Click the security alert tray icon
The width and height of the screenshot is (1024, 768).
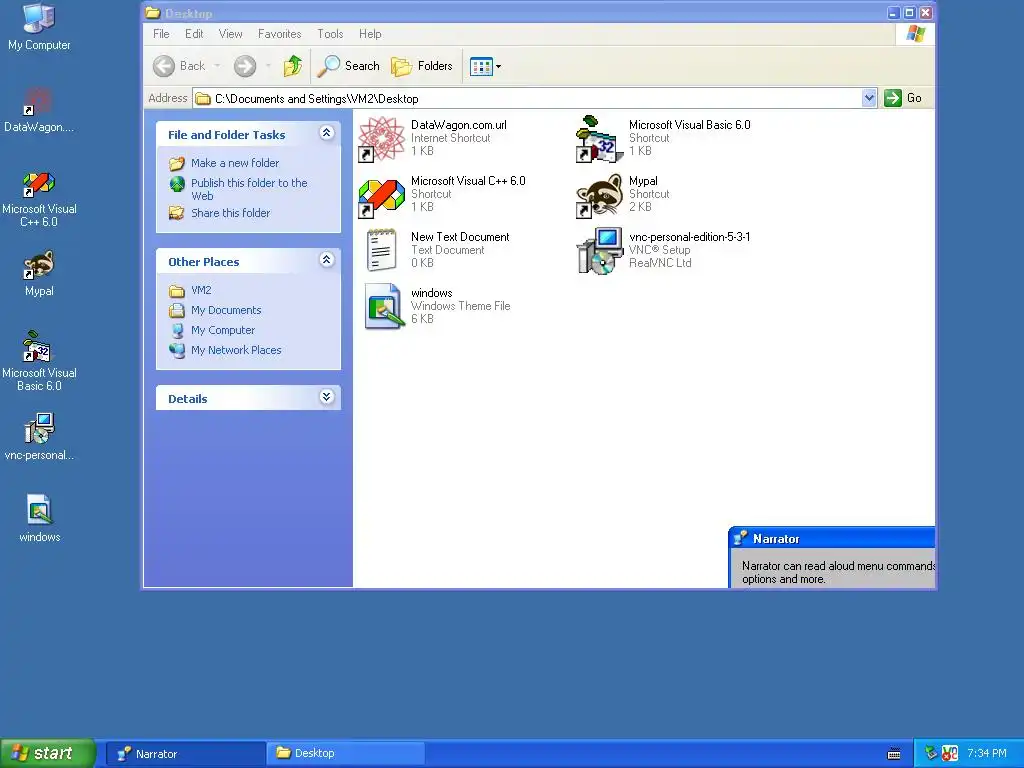click(x=950, y=754)
